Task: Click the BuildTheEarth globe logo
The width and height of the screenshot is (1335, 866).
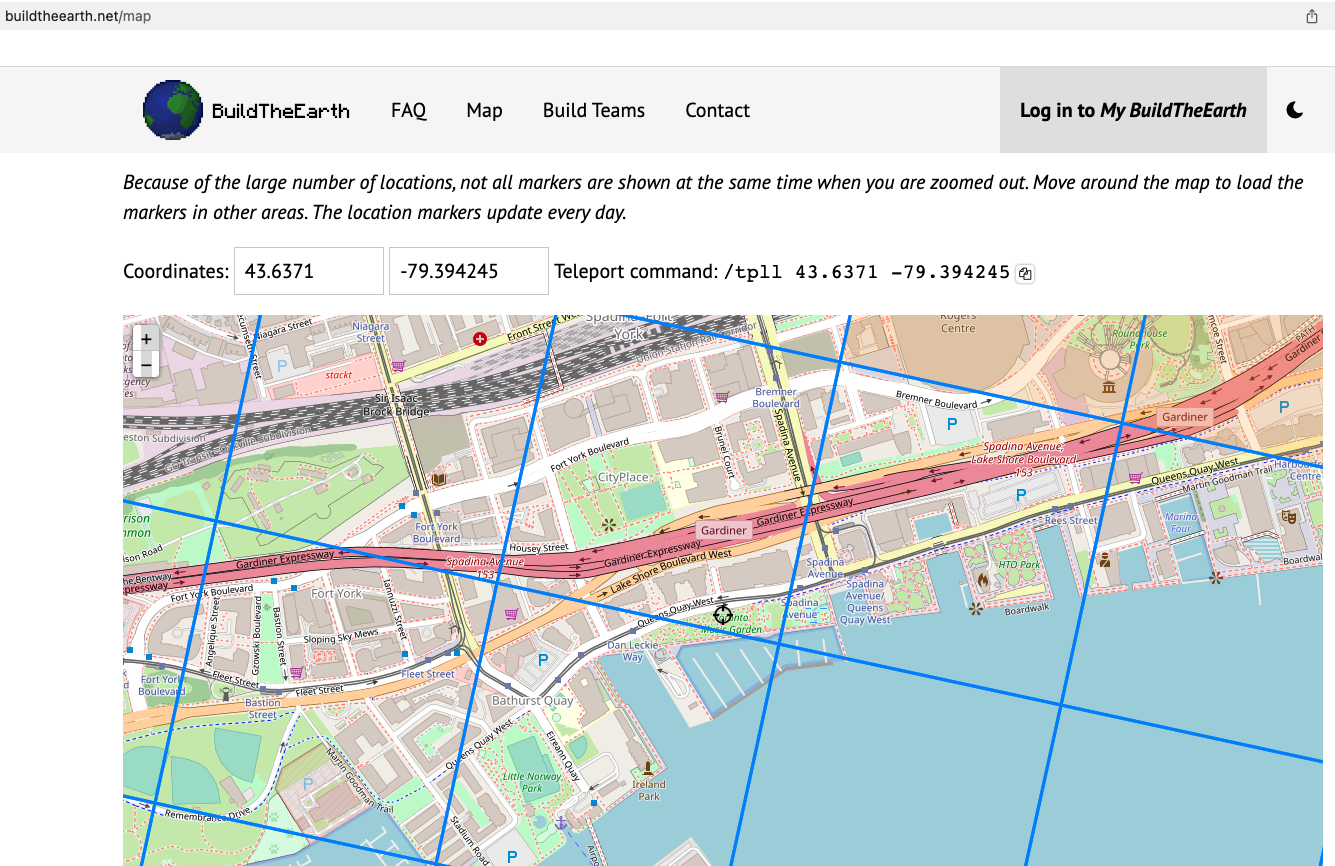Action: tap(173, 110)
